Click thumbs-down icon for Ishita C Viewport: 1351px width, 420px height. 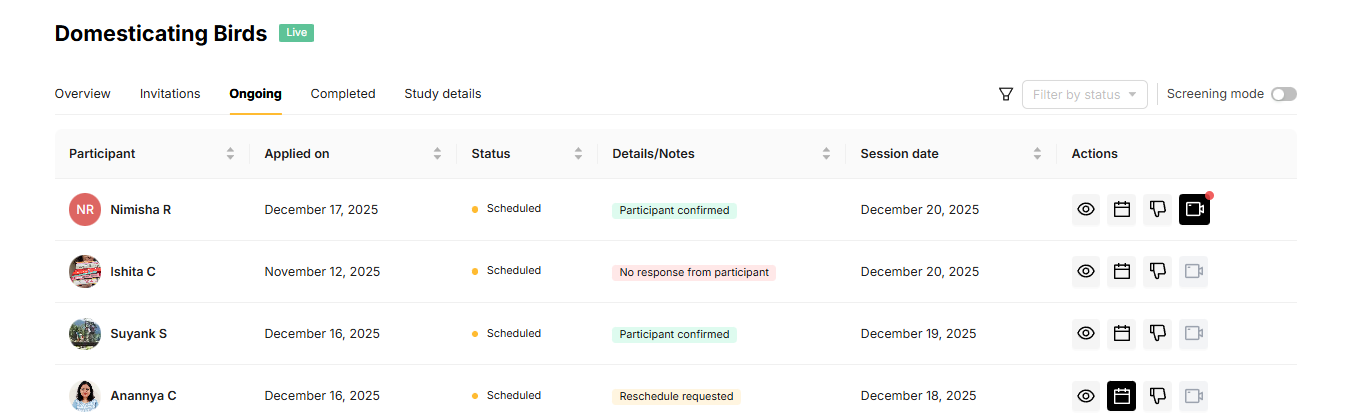click(1158, 271)
